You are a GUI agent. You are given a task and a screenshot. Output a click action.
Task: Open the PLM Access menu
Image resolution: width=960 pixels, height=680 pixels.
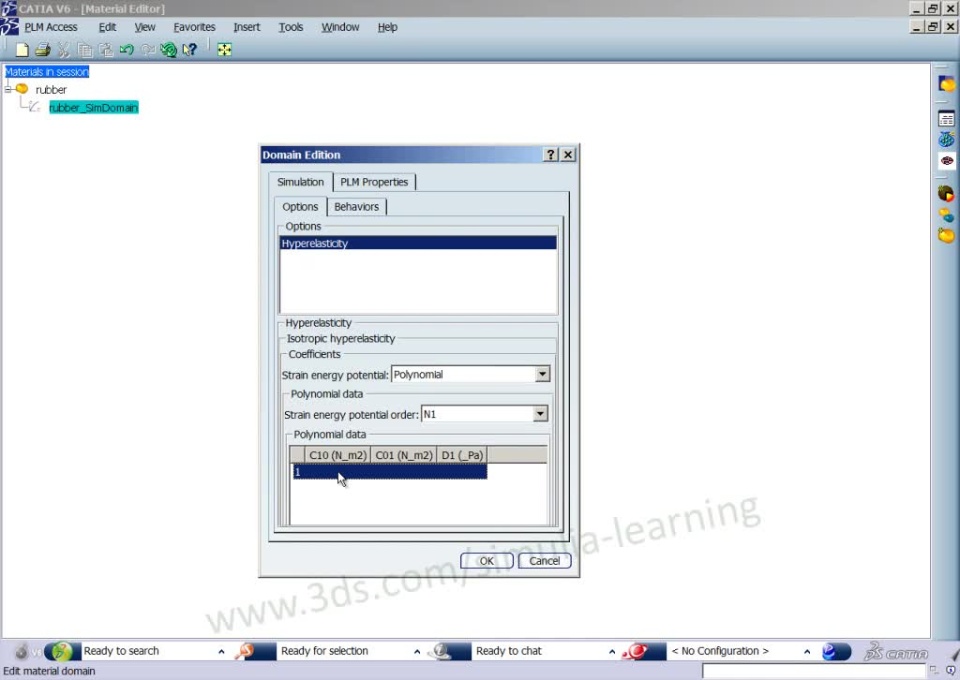(51, 27)
